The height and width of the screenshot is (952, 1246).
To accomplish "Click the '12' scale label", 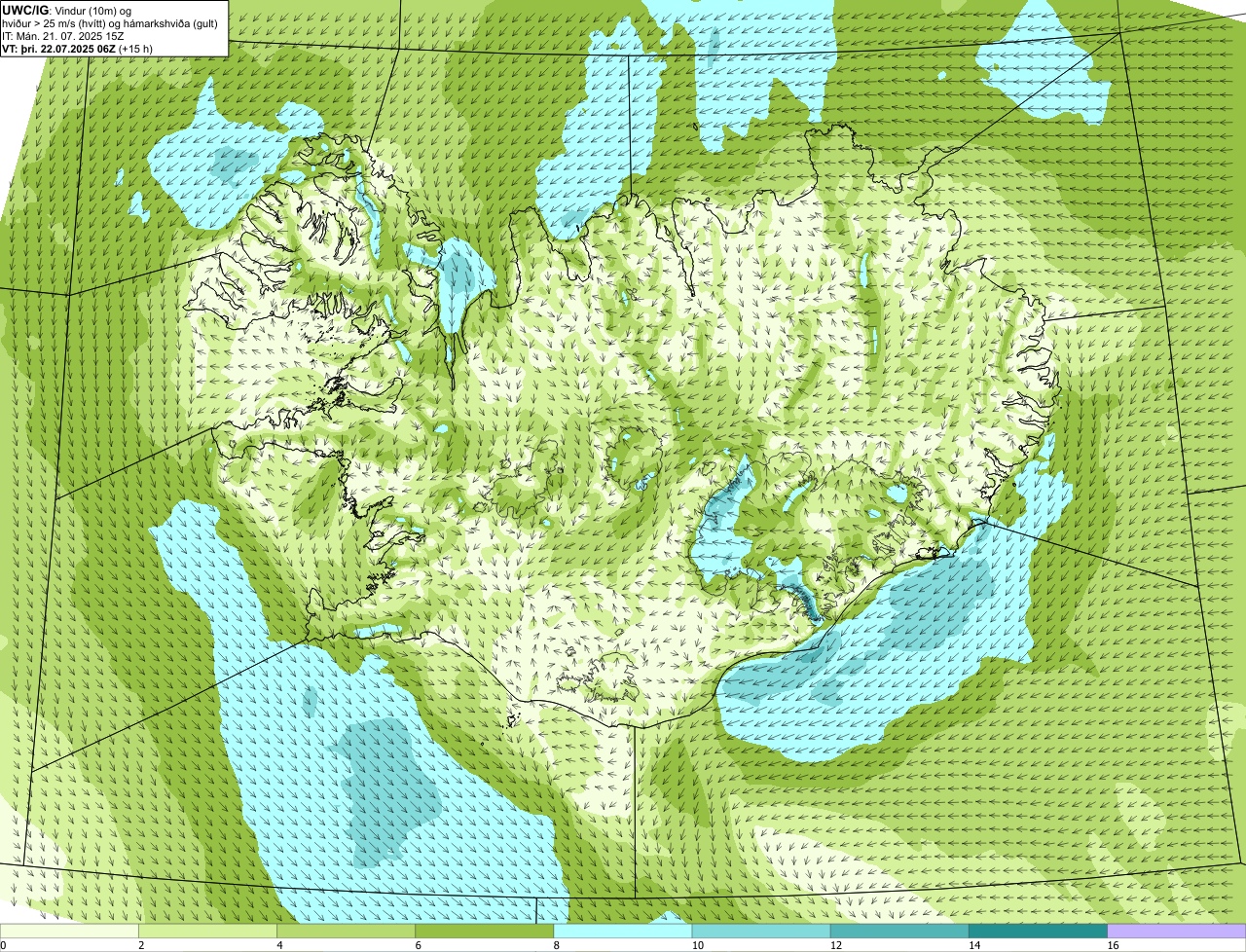I will coord(836,945).
